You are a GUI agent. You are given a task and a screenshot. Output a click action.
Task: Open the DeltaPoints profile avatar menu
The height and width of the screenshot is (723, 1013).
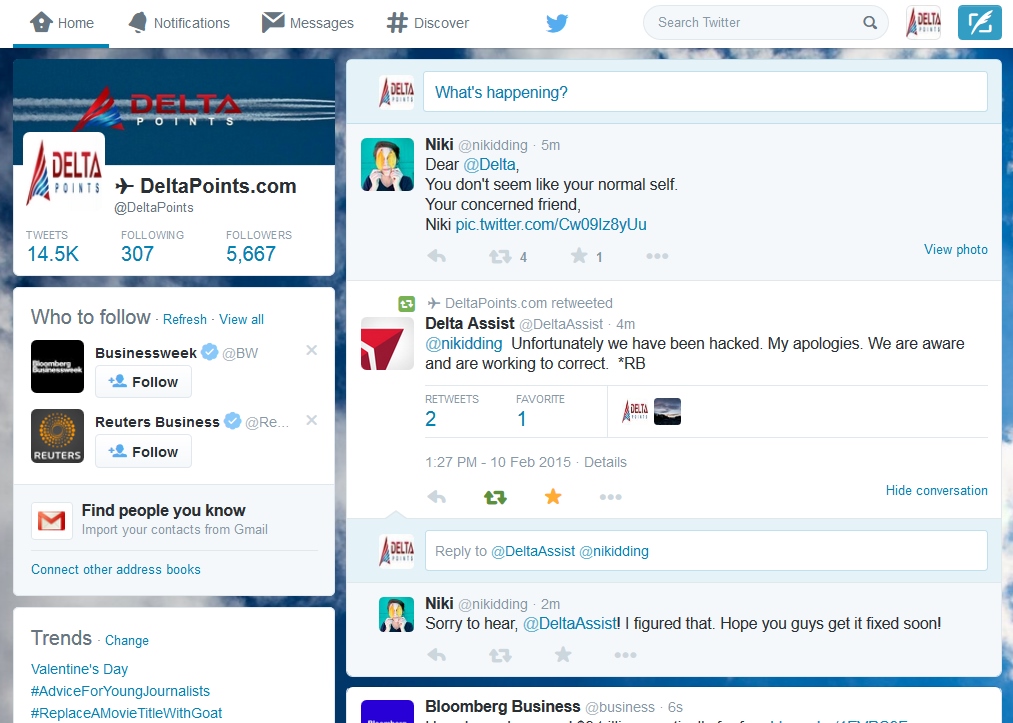coord(923,22)
